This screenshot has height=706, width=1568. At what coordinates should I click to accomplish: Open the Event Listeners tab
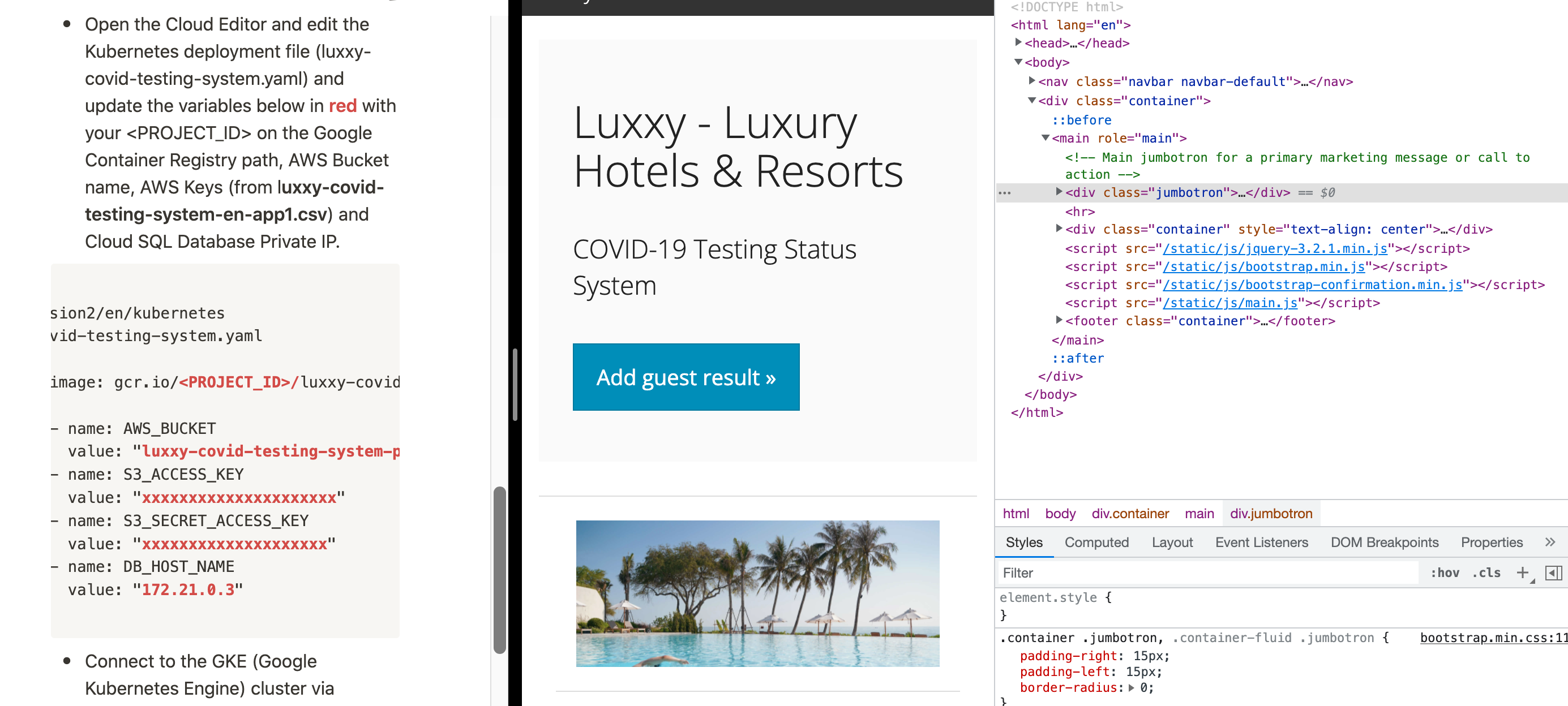pos(1261,542)
